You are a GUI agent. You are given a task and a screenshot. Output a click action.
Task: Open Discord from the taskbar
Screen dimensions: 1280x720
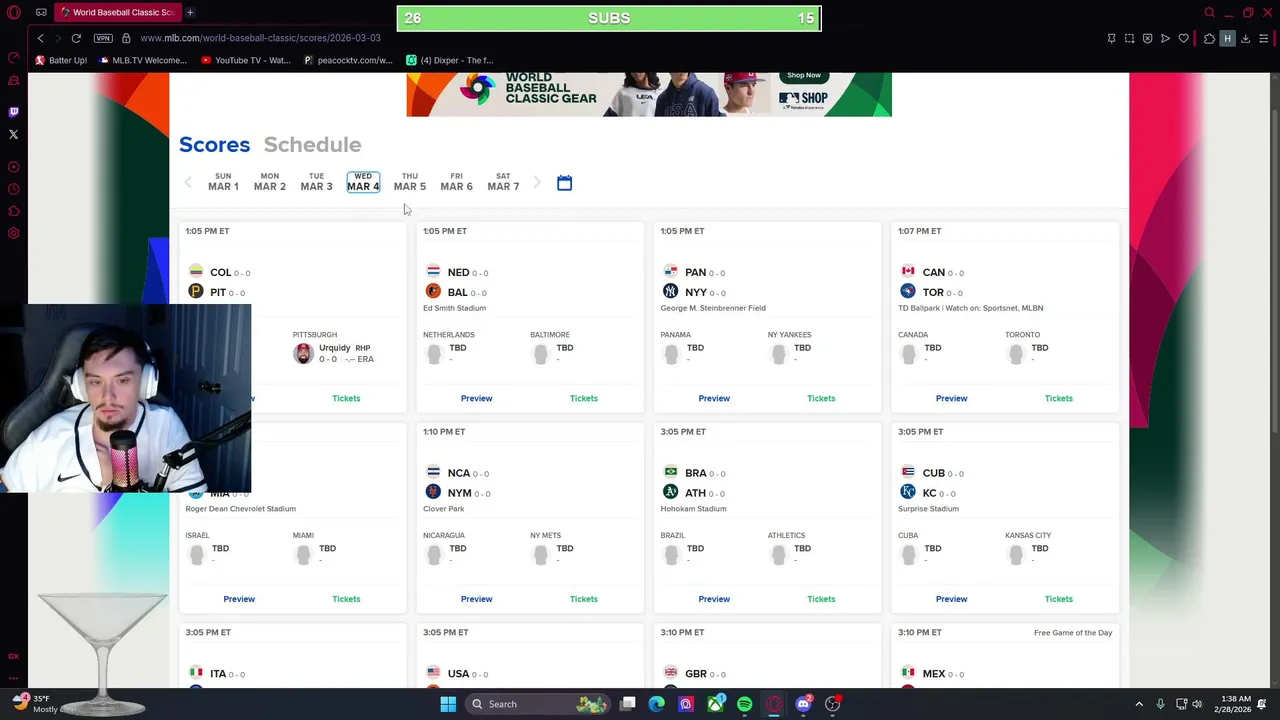click(803, 704)
